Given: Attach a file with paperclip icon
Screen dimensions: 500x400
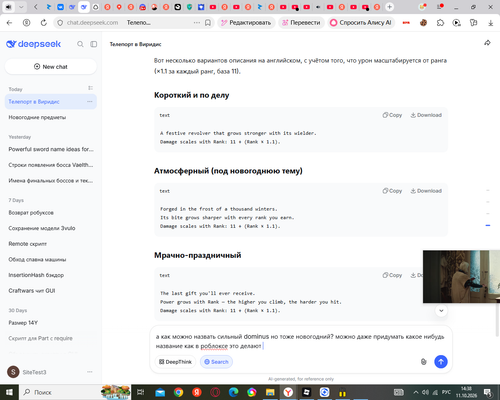Looking at the screenshot, I should (x=423, y=362).
